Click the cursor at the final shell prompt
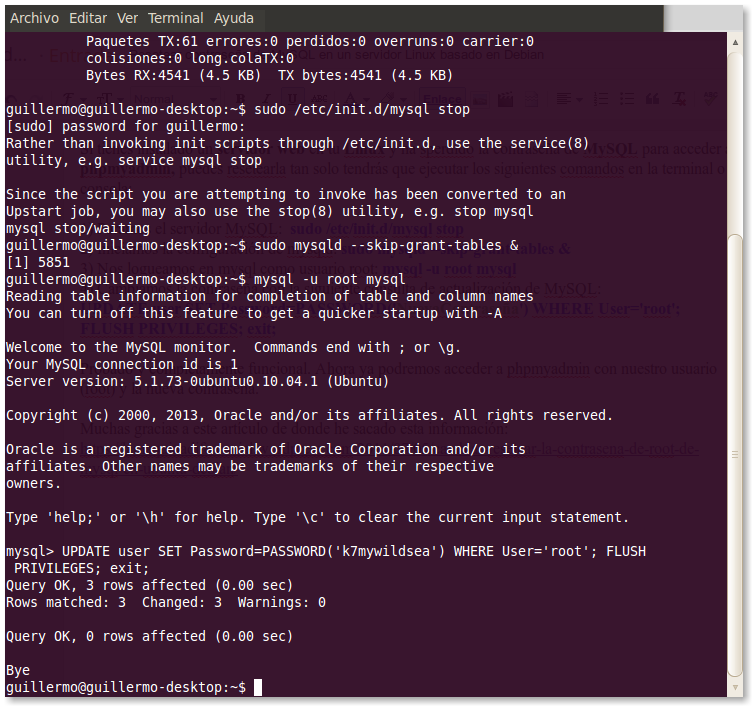Screen dimensions: 752x706 tap(258, 687)
